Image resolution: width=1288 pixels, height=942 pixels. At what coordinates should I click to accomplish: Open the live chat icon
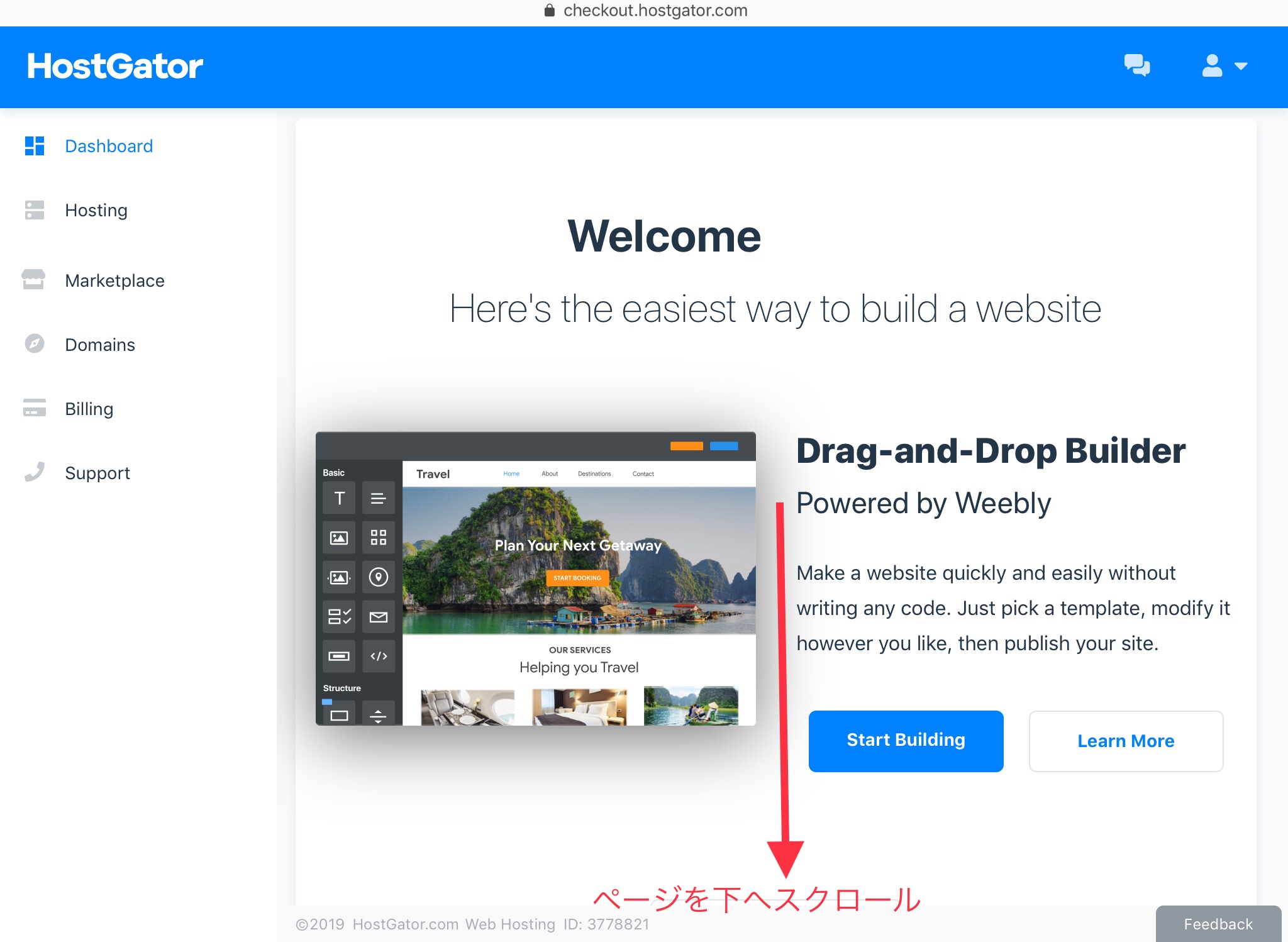click(1137, 65)
